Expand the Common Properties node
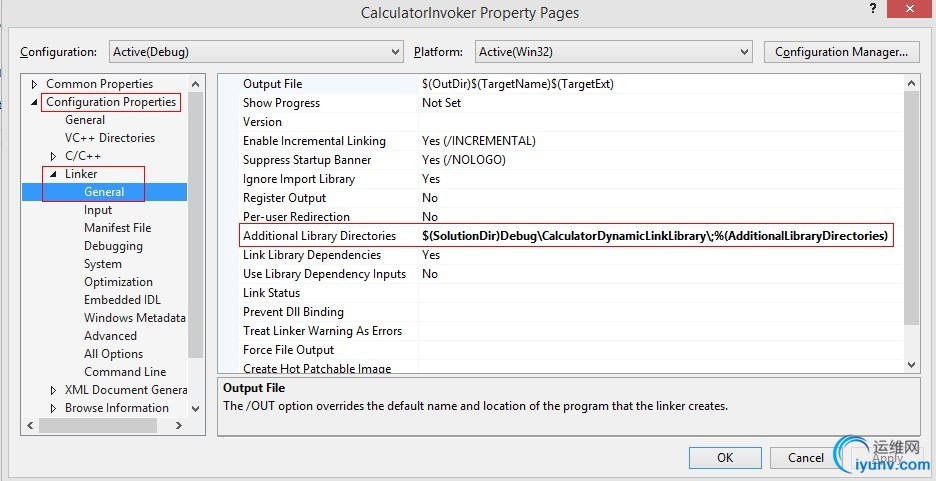The image size is (936, 481). tap(34, 84)
